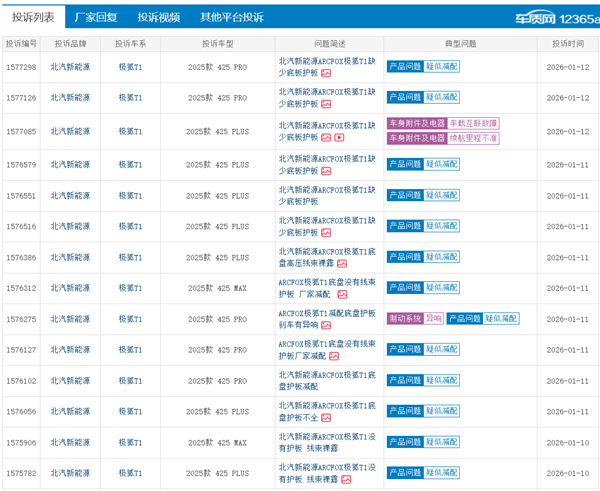
Task: Click 北汽新能源 brand in row 1576551
Action: (x=69, y=196)
